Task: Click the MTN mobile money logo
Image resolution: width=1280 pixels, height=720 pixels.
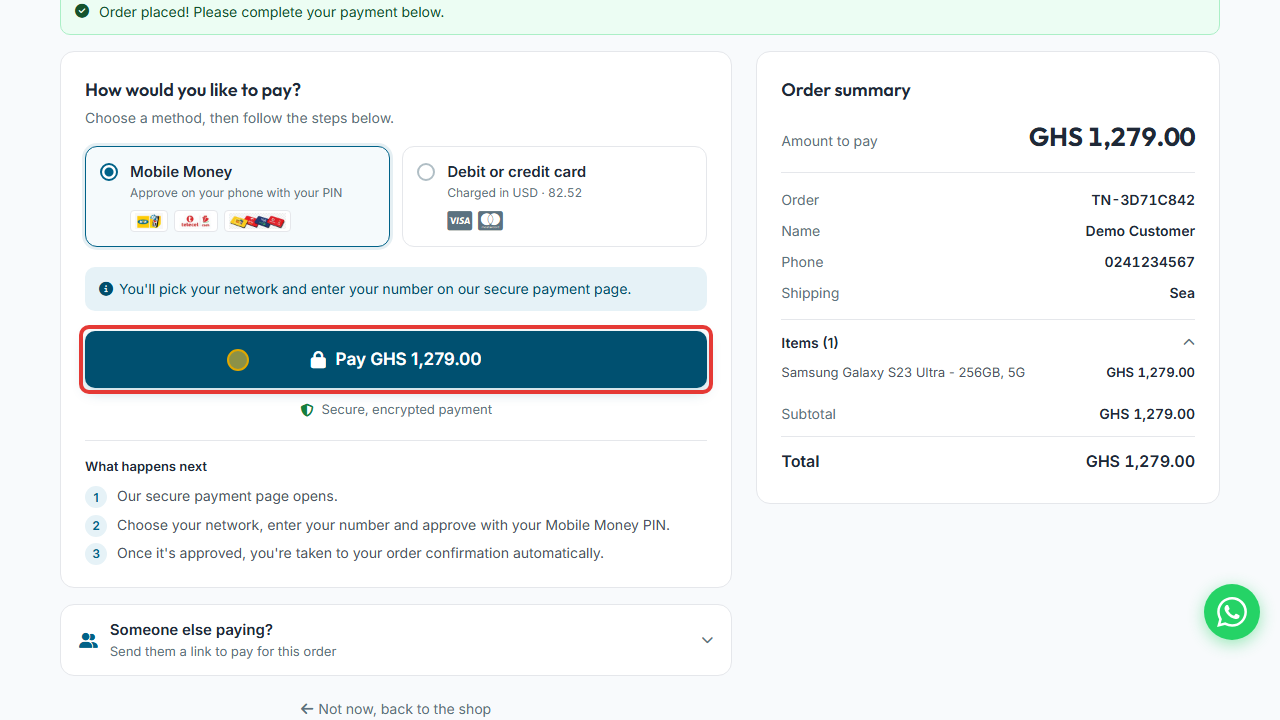Action: (x=149, y=221)
